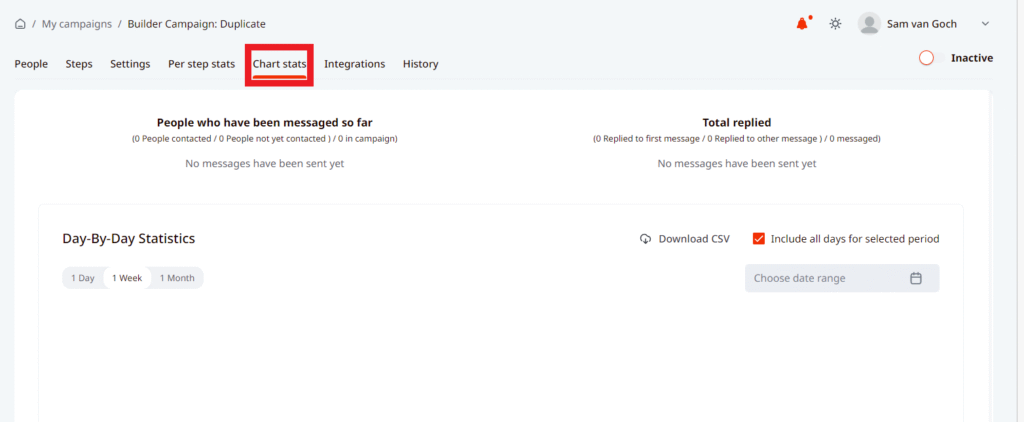Screen dimensions: 1024x422
Task: Click the user avatar icon
Action: click(x=869, y=24)
